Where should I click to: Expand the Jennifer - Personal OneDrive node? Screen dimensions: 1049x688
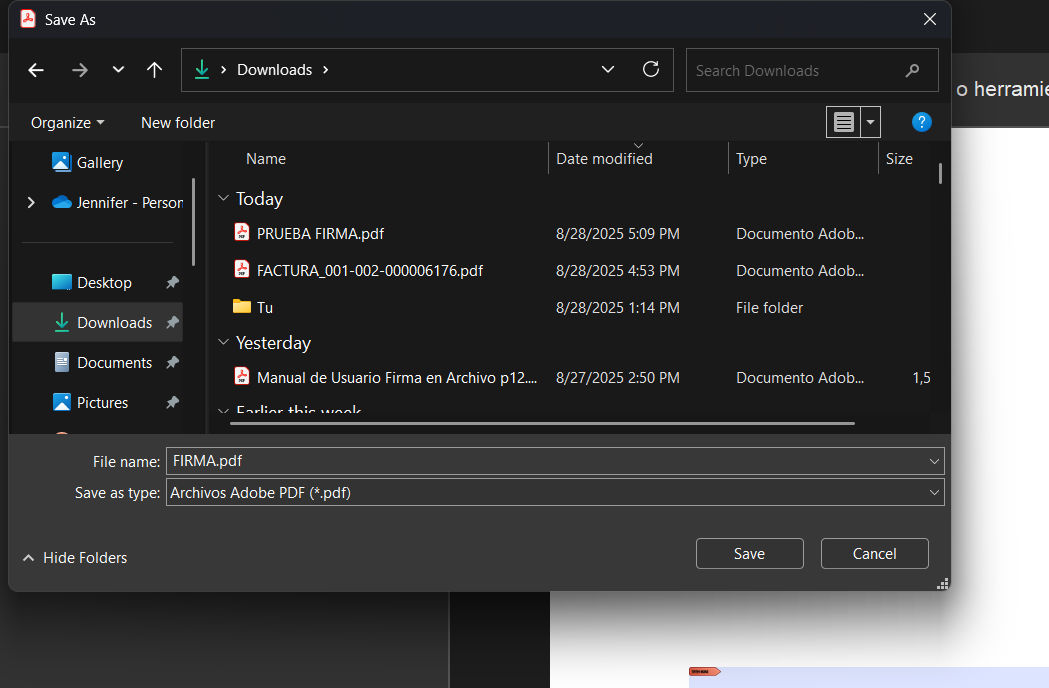31,202
